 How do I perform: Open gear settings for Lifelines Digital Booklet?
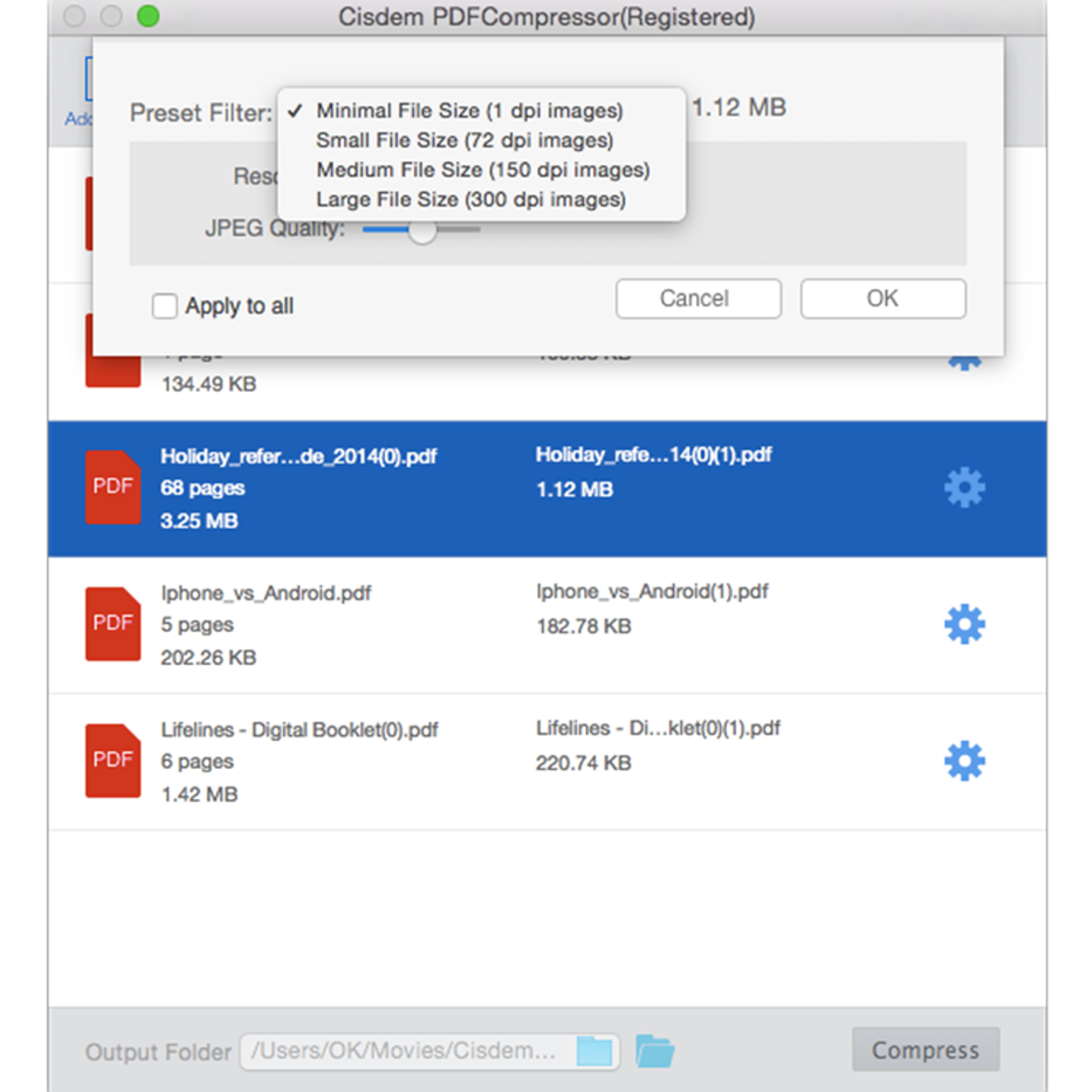(964, 761)
